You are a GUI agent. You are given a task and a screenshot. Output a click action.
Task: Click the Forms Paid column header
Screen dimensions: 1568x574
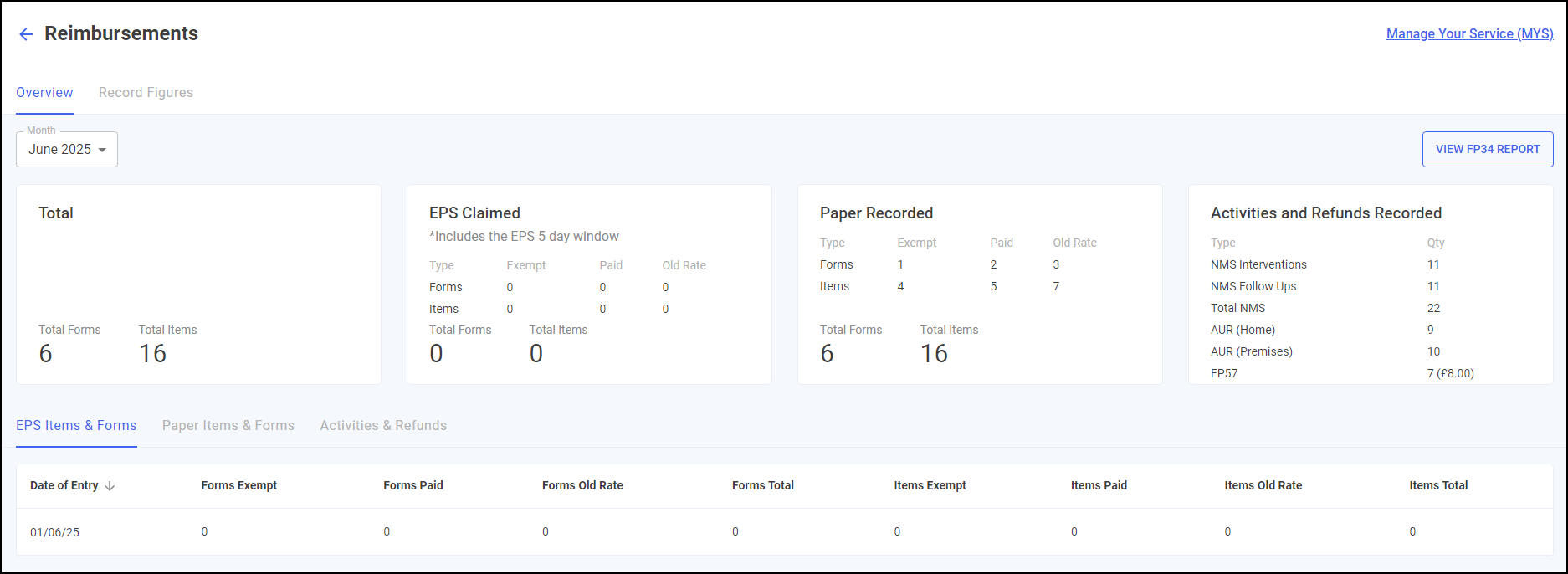tap(413, 486)
